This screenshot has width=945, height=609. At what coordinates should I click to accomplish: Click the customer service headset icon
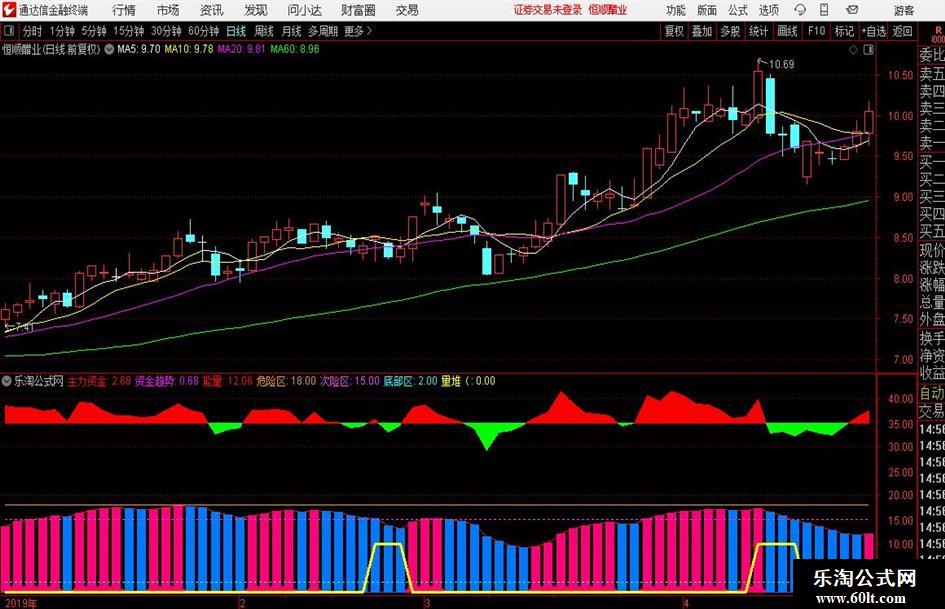[800, 10]
